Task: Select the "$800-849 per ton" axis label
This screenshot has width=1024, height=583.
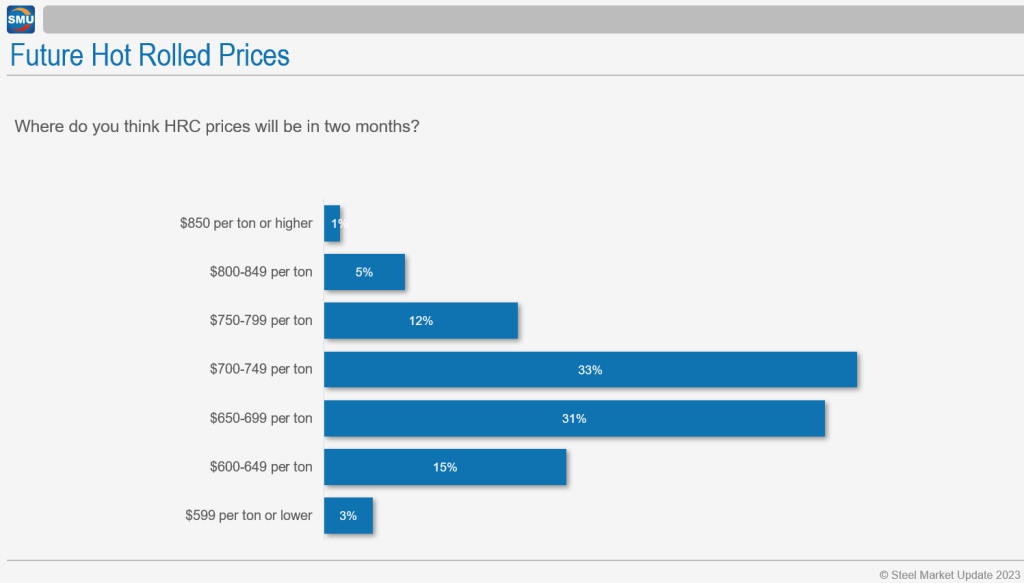Action: coord(261,272)
